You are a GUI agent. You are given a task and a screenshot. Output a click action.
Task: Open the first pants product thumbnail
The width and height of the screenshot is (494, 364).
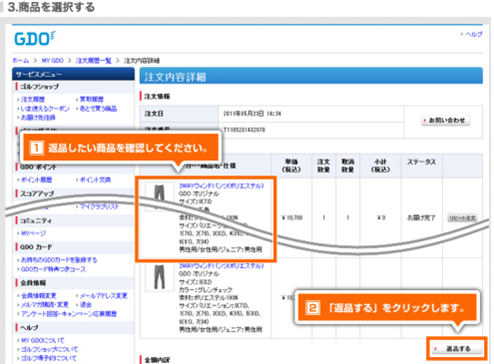click(x=159, y=196)
